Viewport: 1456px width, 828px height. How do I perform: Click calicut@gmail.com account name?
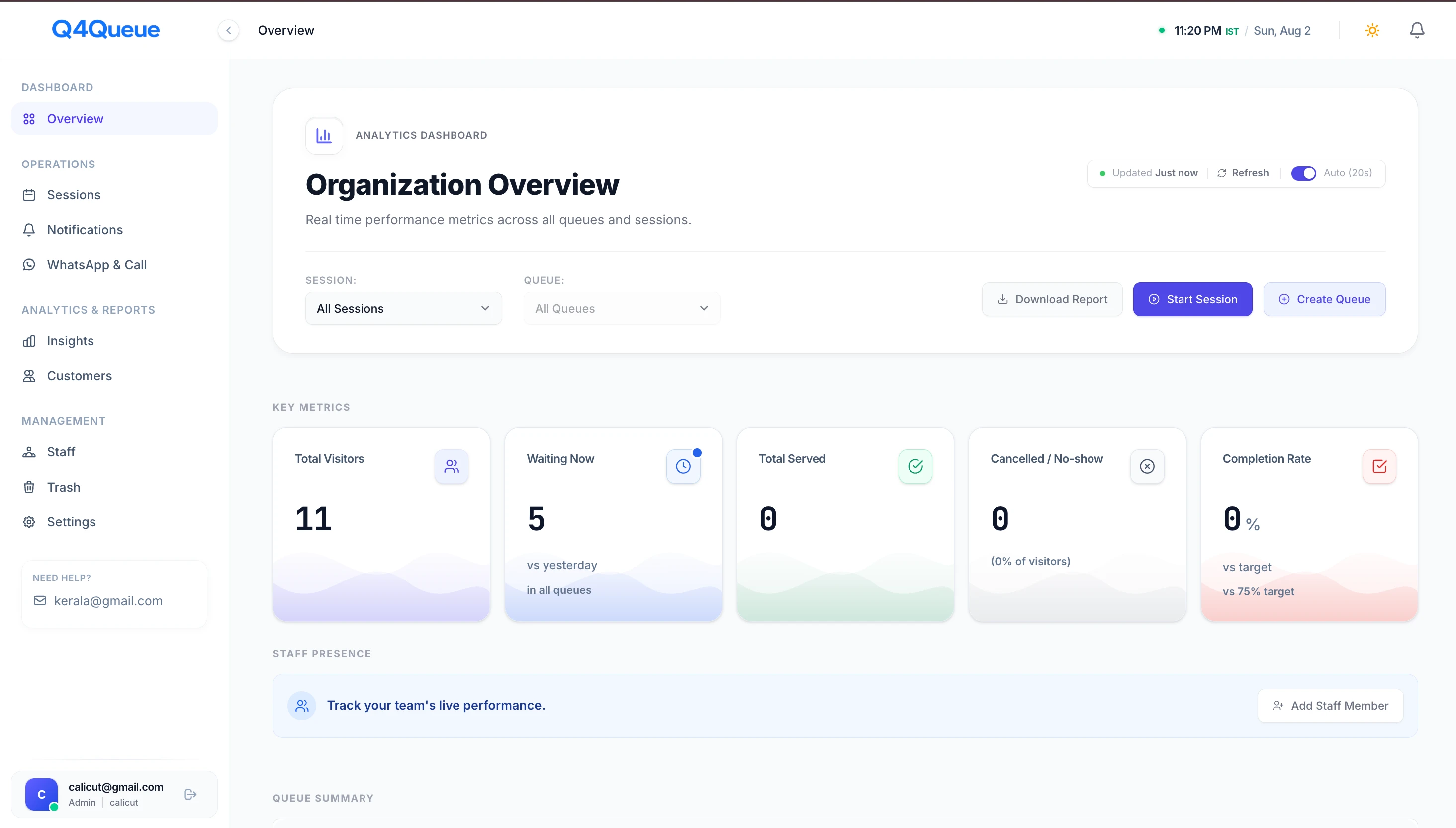(x=116, y=787)
